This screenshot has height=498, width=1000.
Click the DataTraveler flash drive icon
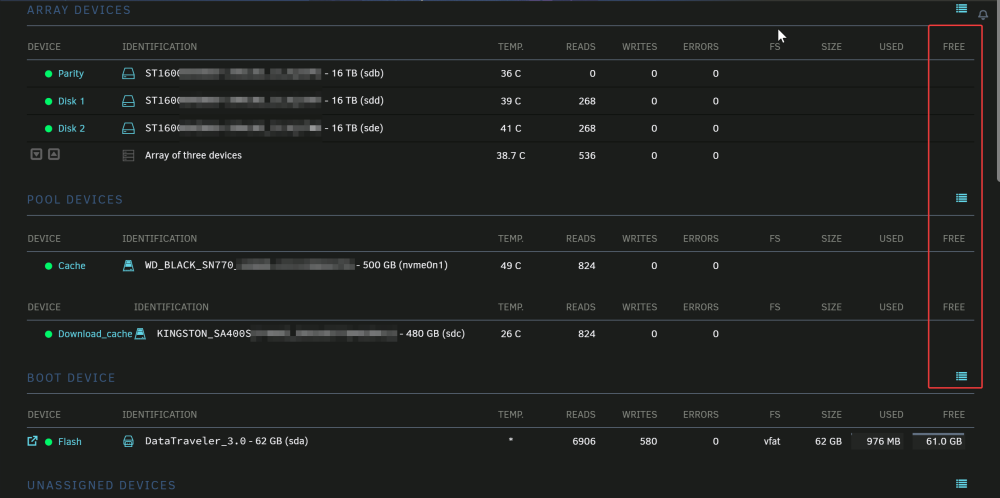[x=128, y=441]
